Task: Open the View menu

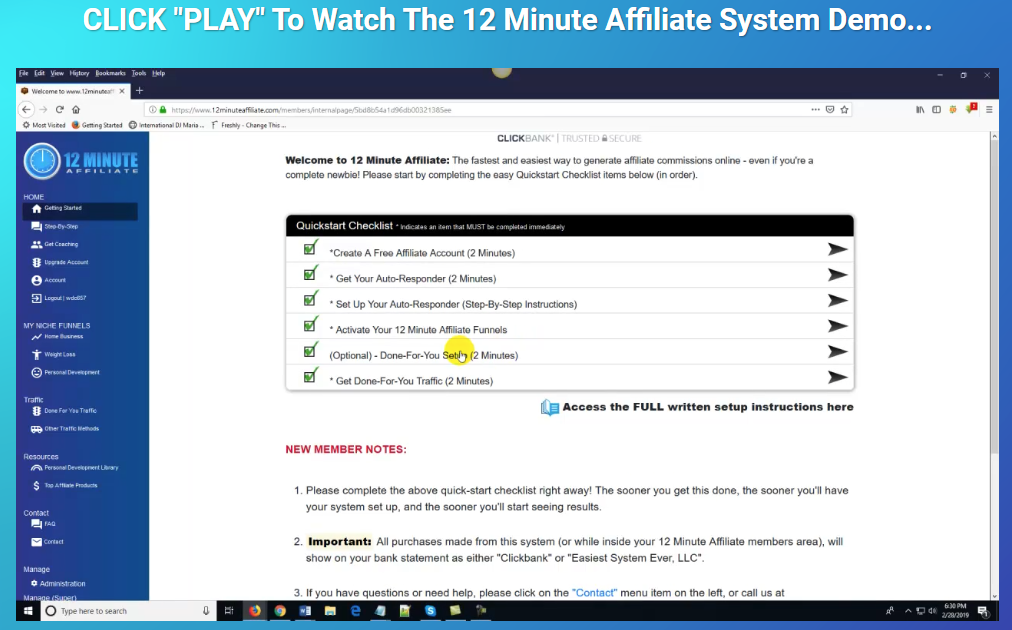Action: (57, 73)
